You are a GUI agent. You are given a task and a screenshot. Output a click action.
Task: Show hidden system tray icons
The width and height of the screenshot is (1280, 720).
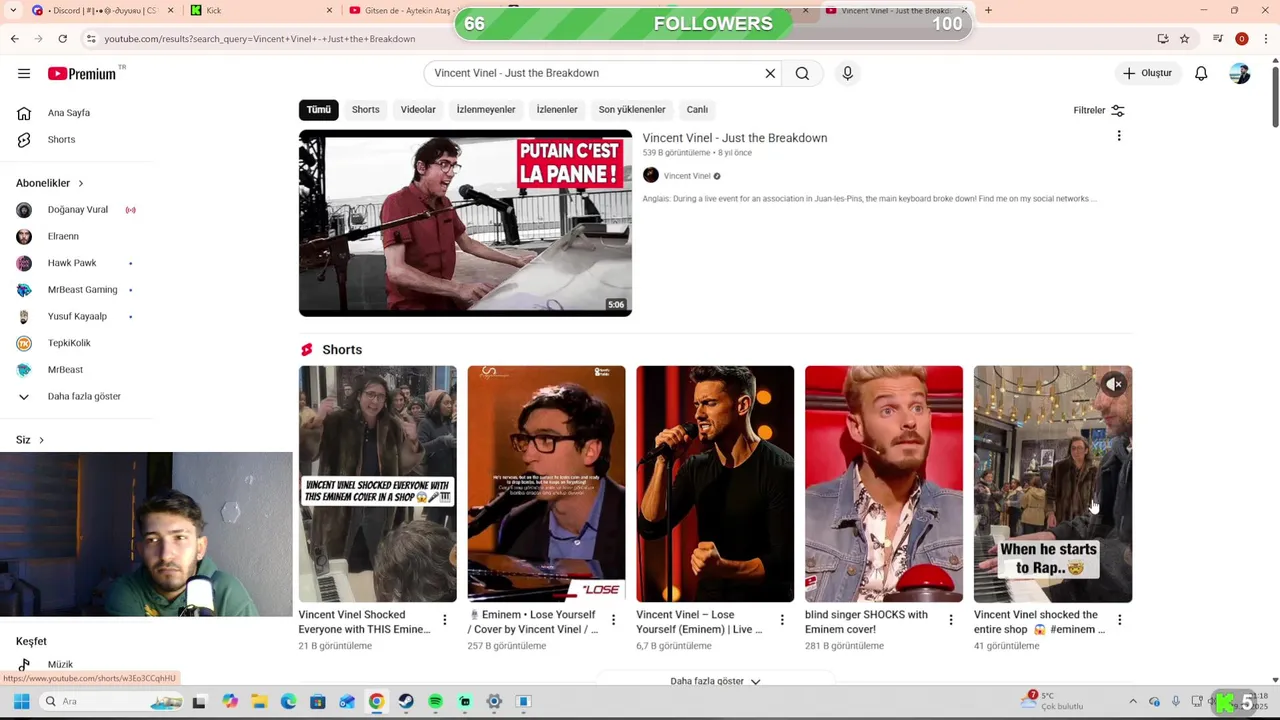[x=1133, y=701]
